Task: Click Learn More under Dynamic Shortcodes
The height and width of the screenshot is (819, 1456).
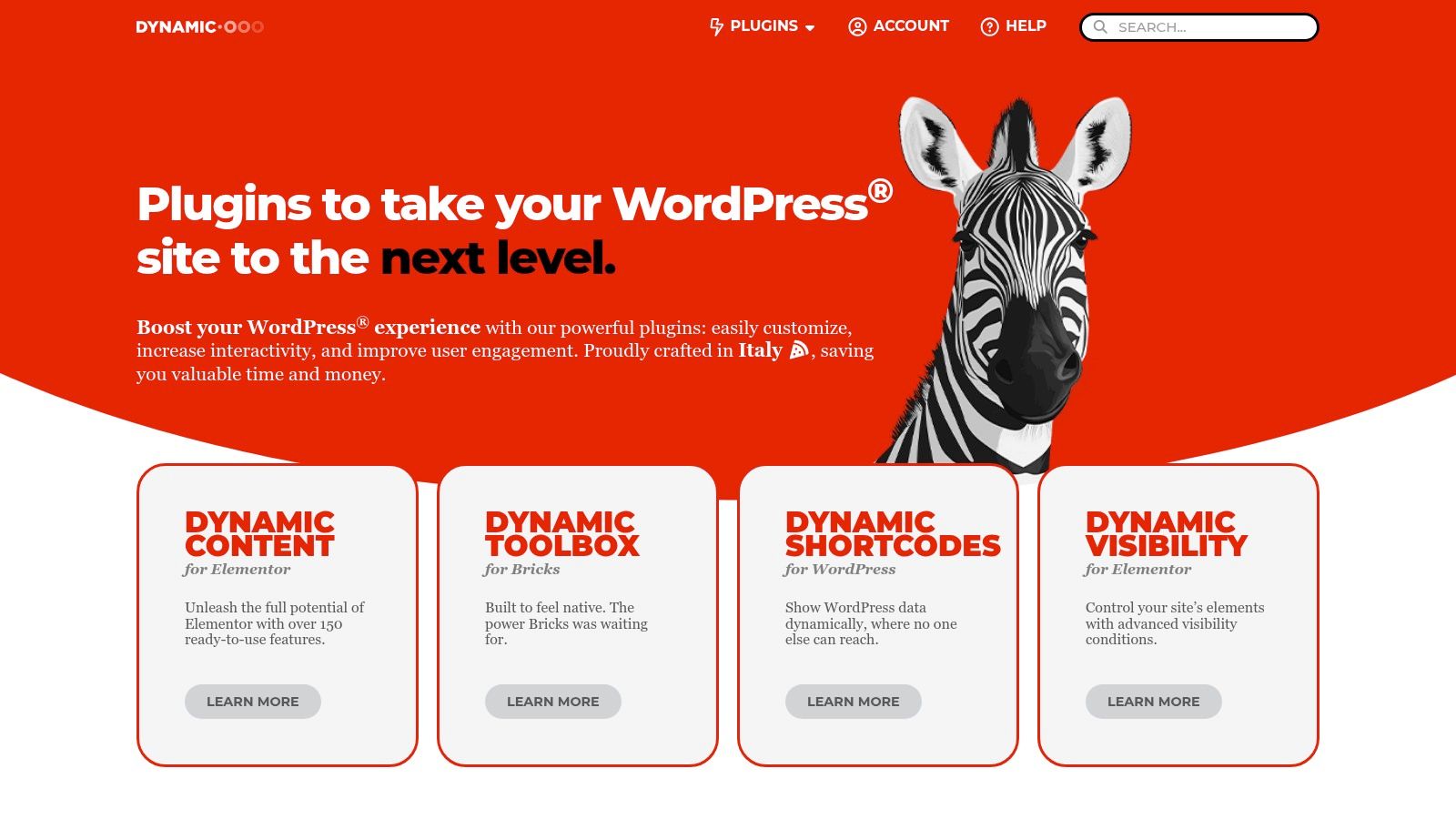Action: (x=853, y=701)
